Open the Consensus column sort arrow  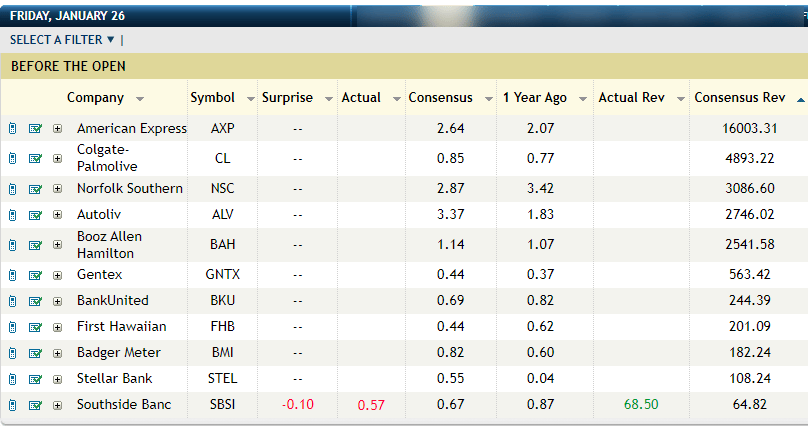[x=489, y=99]
